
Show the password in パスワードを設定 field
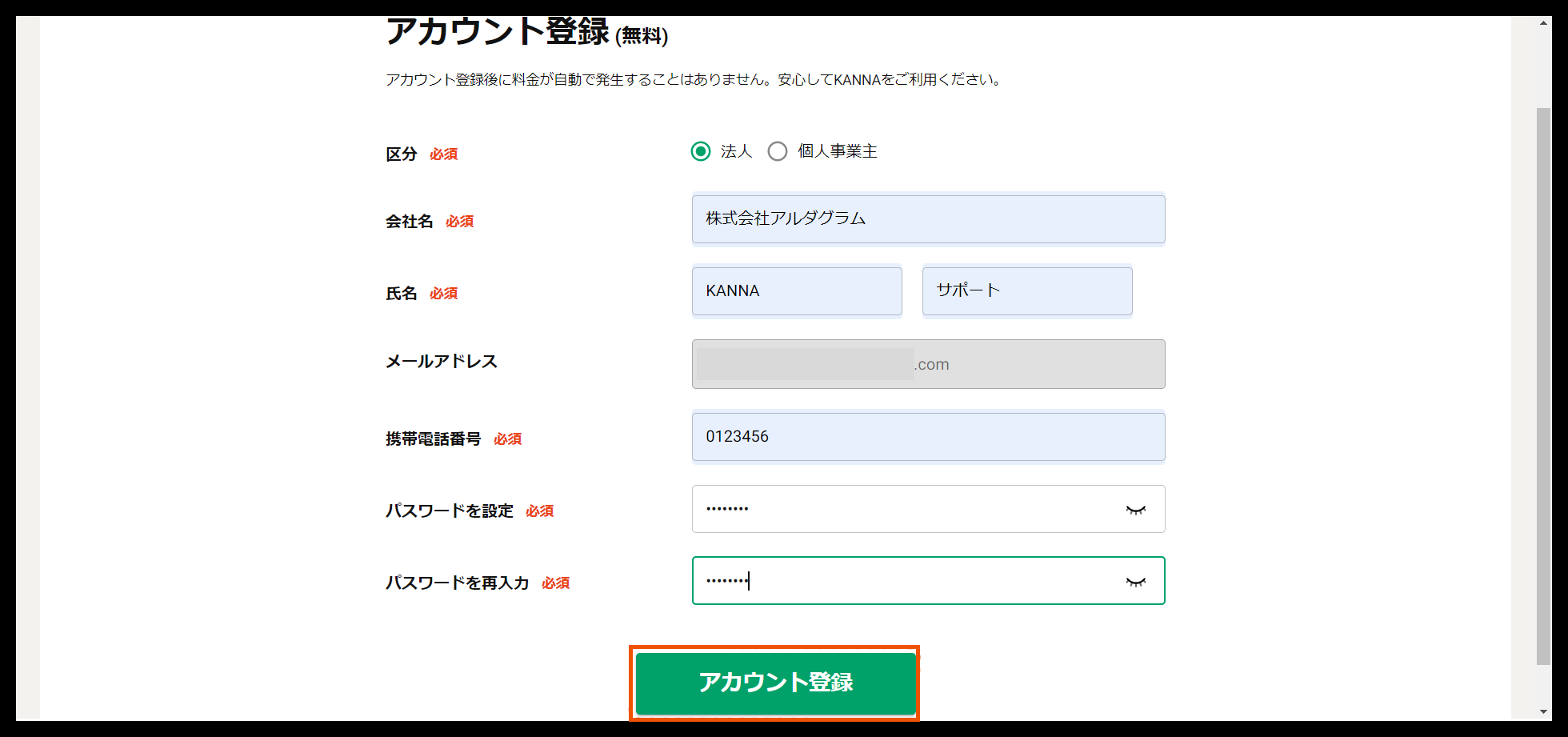(1136, 509)
